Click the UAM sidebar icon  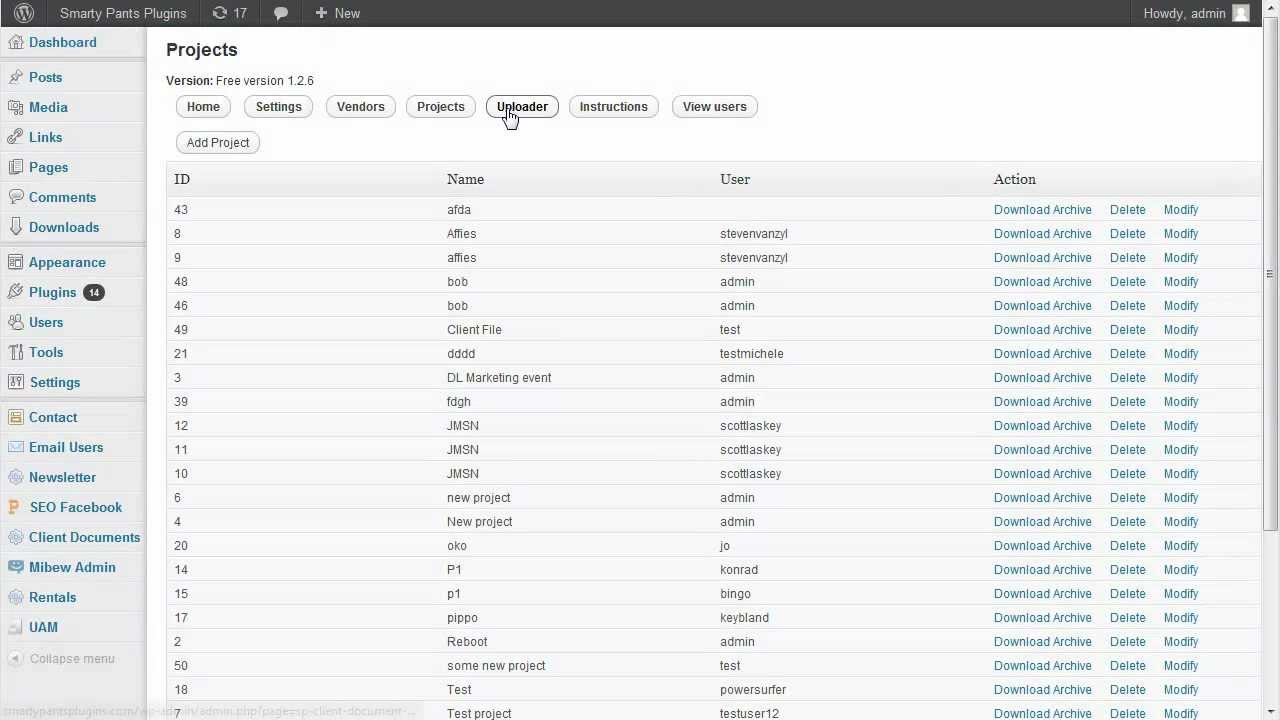coord(15,627)
